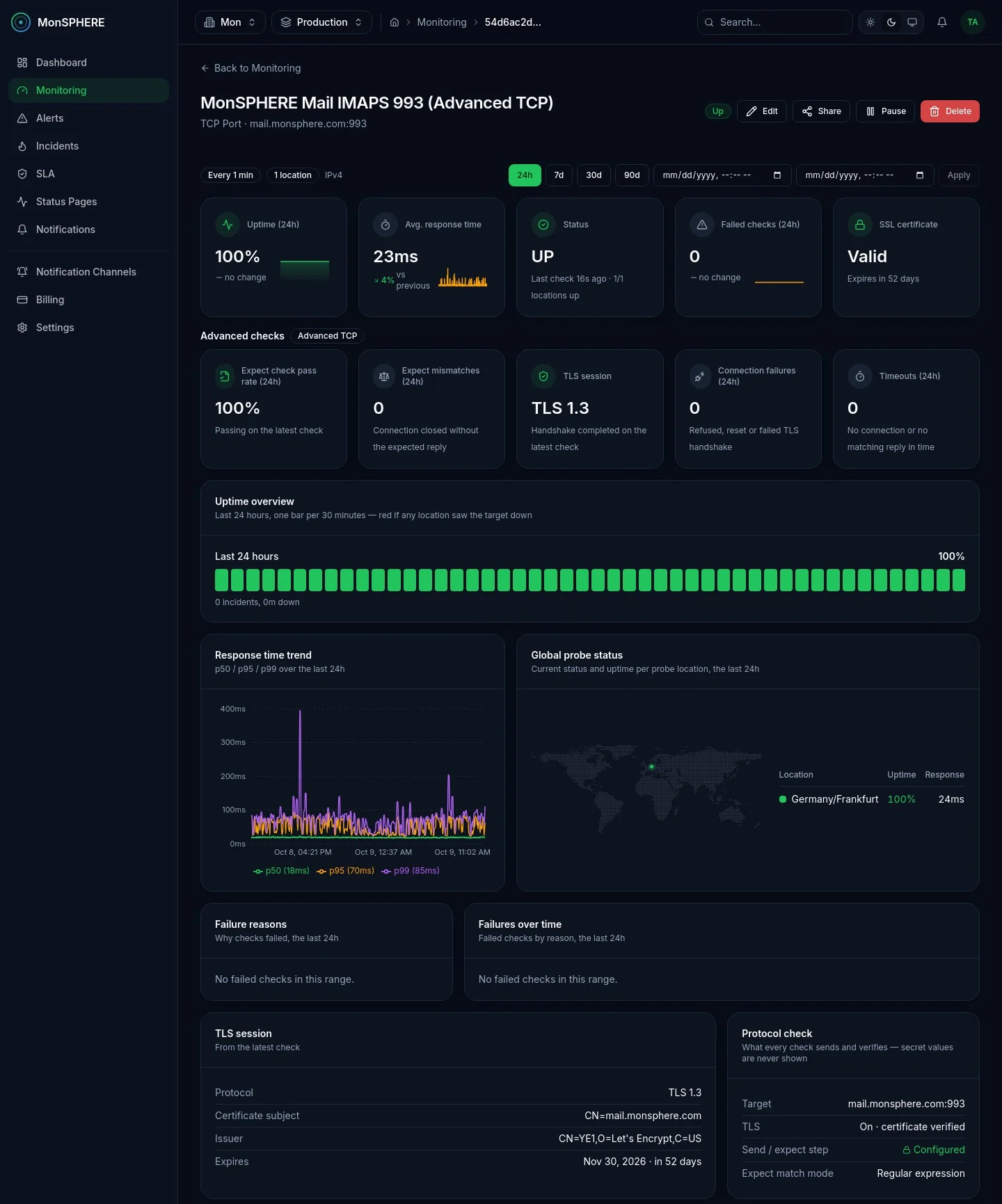Viewport: 1002px width, 1204px height.
Task: Open Notification Channels
Action: tap(88, 272)
